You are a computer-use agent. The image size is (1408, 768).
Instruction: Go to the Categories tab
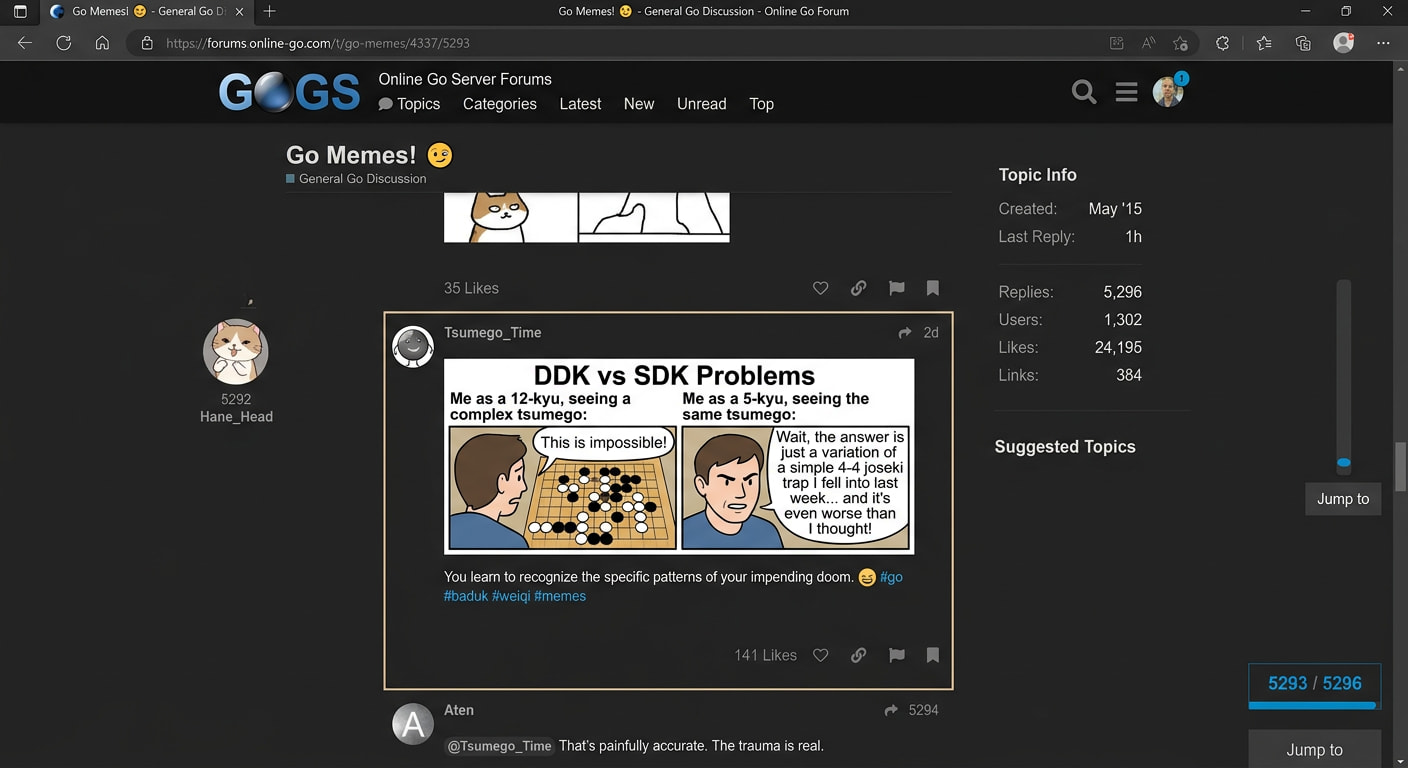(x=499, y=104)
